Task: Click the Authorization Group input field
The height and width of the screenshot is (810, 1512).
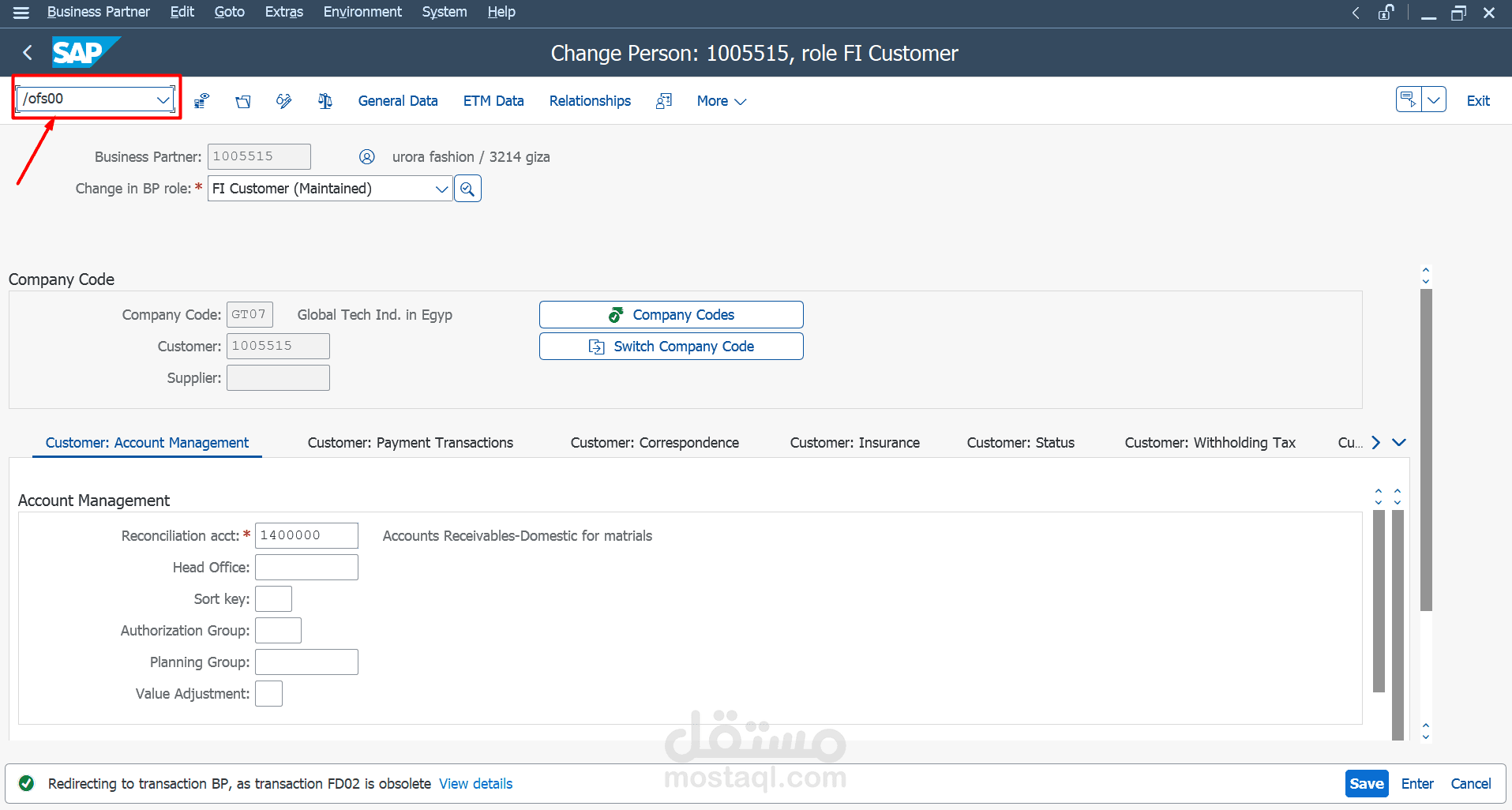Action: pos(278,630)
